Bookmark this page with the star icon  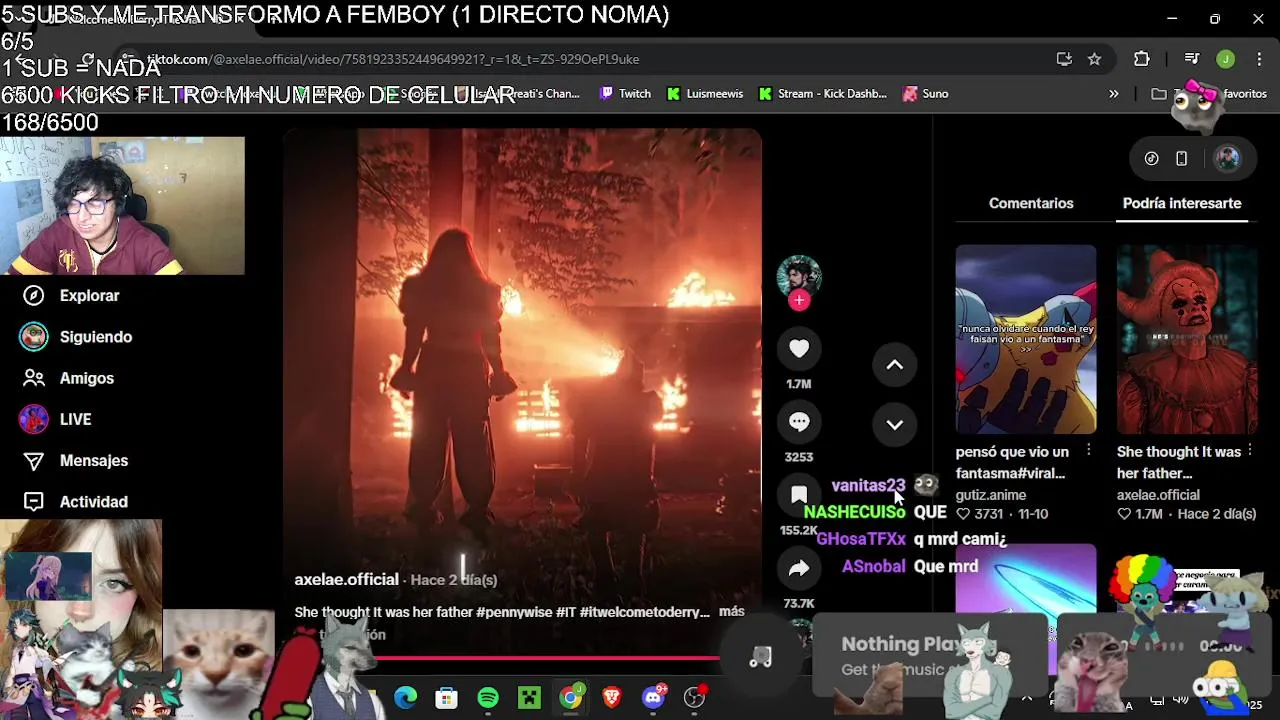(1094, 59)
